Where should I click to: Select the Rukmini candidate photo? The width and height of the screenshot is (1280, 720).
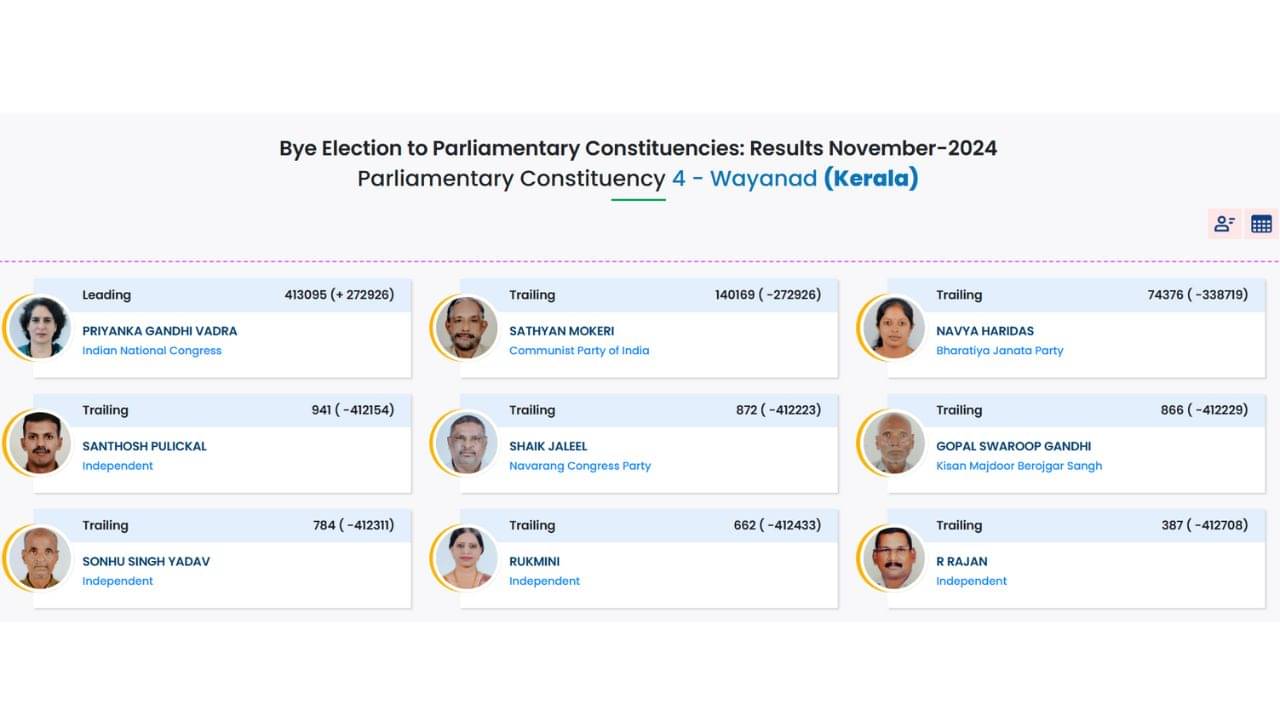(x=466, y=557)
